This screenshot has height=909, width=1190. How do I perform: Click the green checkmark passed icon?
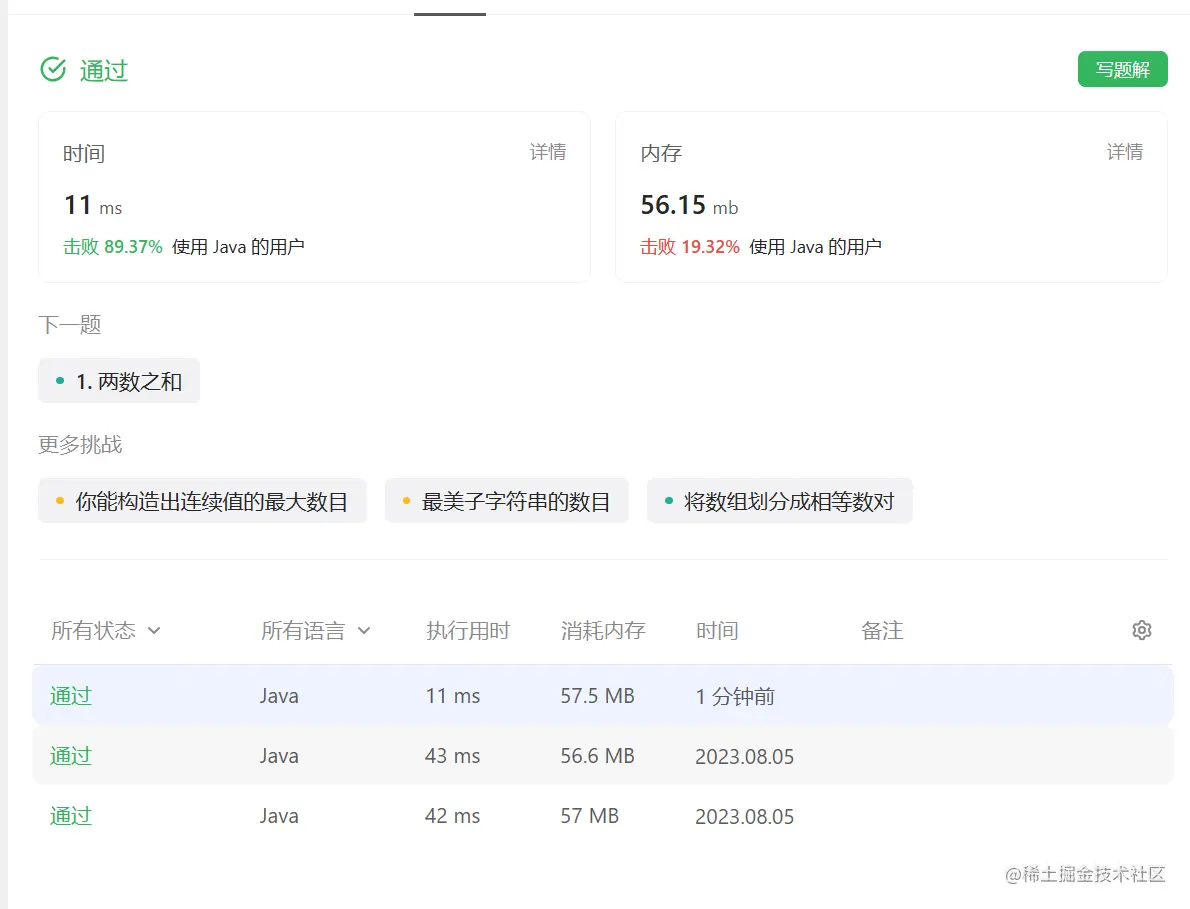click(53, 69)
